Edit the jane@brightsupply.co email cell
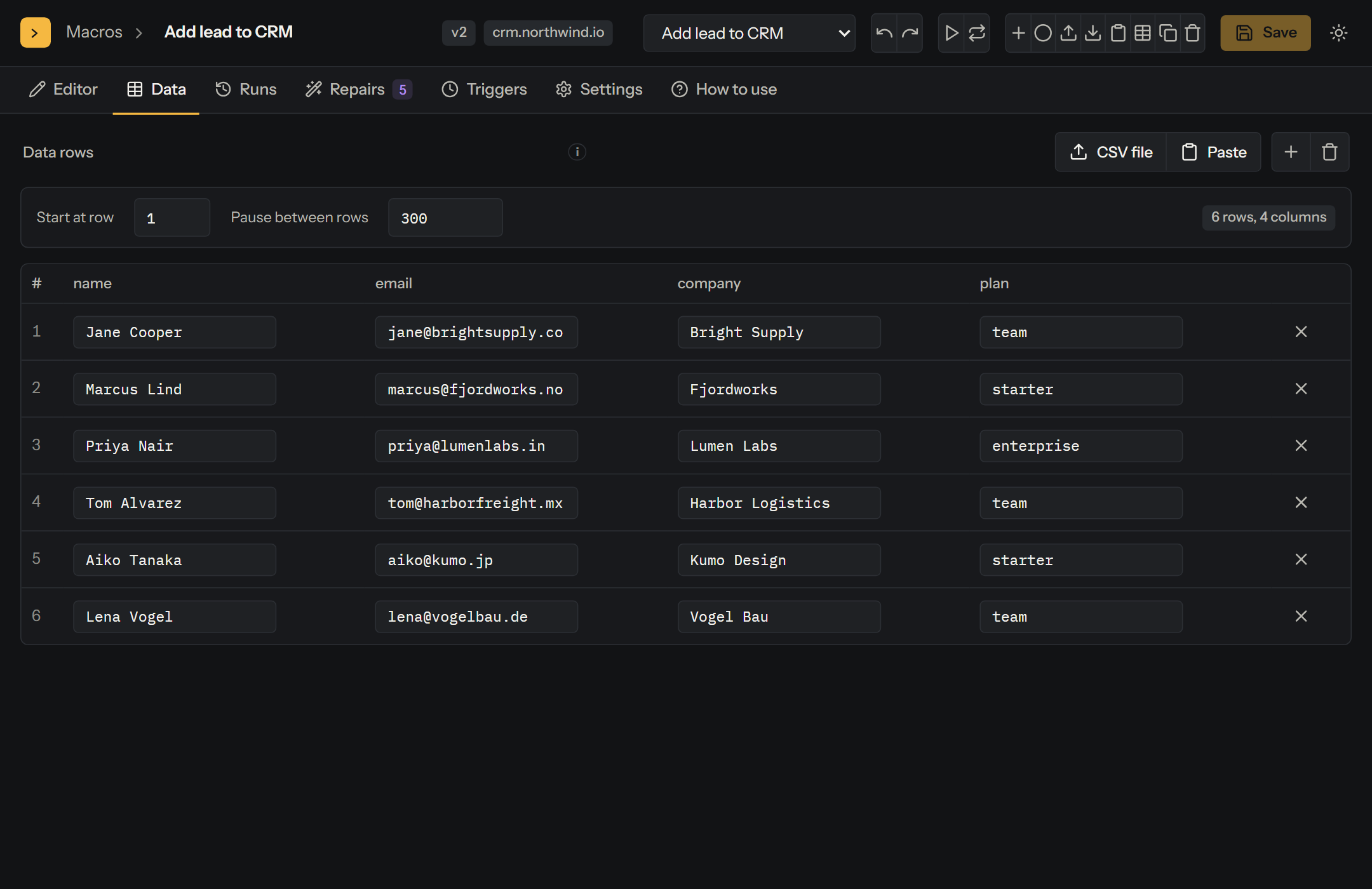The image size is (1372, 889). tap(476, 332)
